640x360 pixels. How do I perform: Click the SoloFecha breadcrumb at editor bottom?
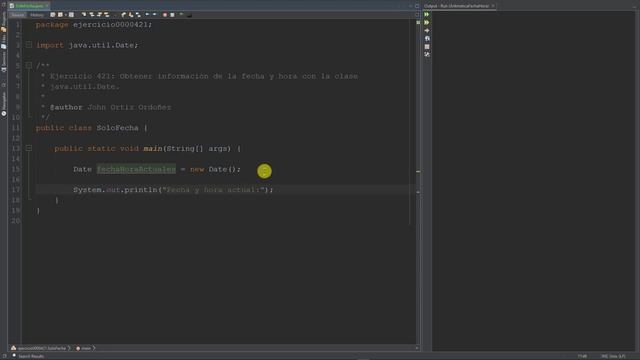[42, 348]
